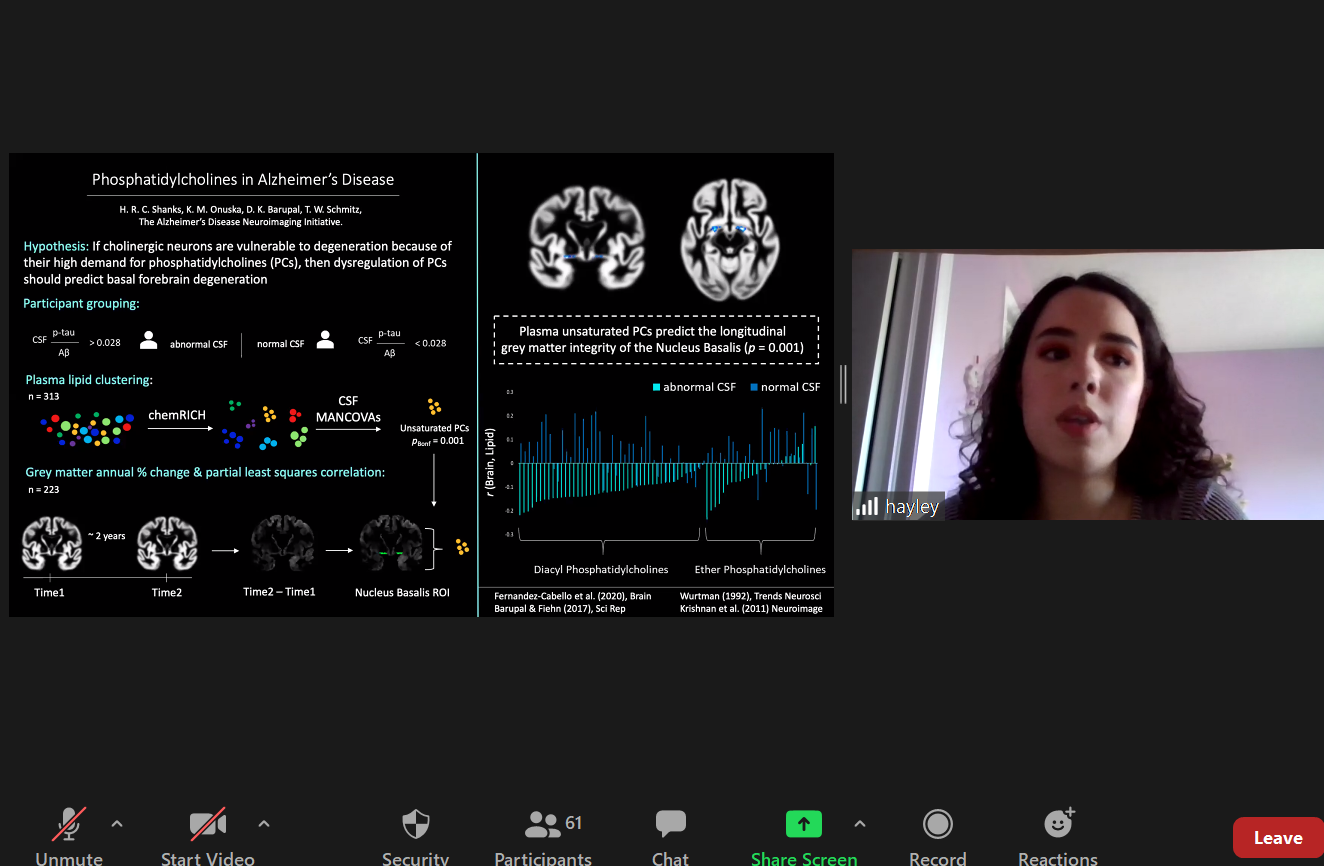This screenshot has height=866, width=1324.
Task: Click the signal strength bars on hayley's video
Action: 866,507
